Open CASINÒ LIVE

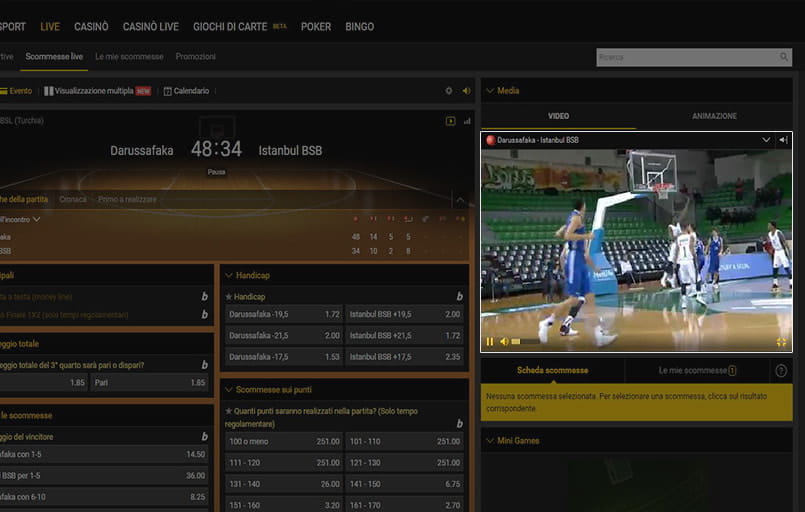tap(150, 27)
